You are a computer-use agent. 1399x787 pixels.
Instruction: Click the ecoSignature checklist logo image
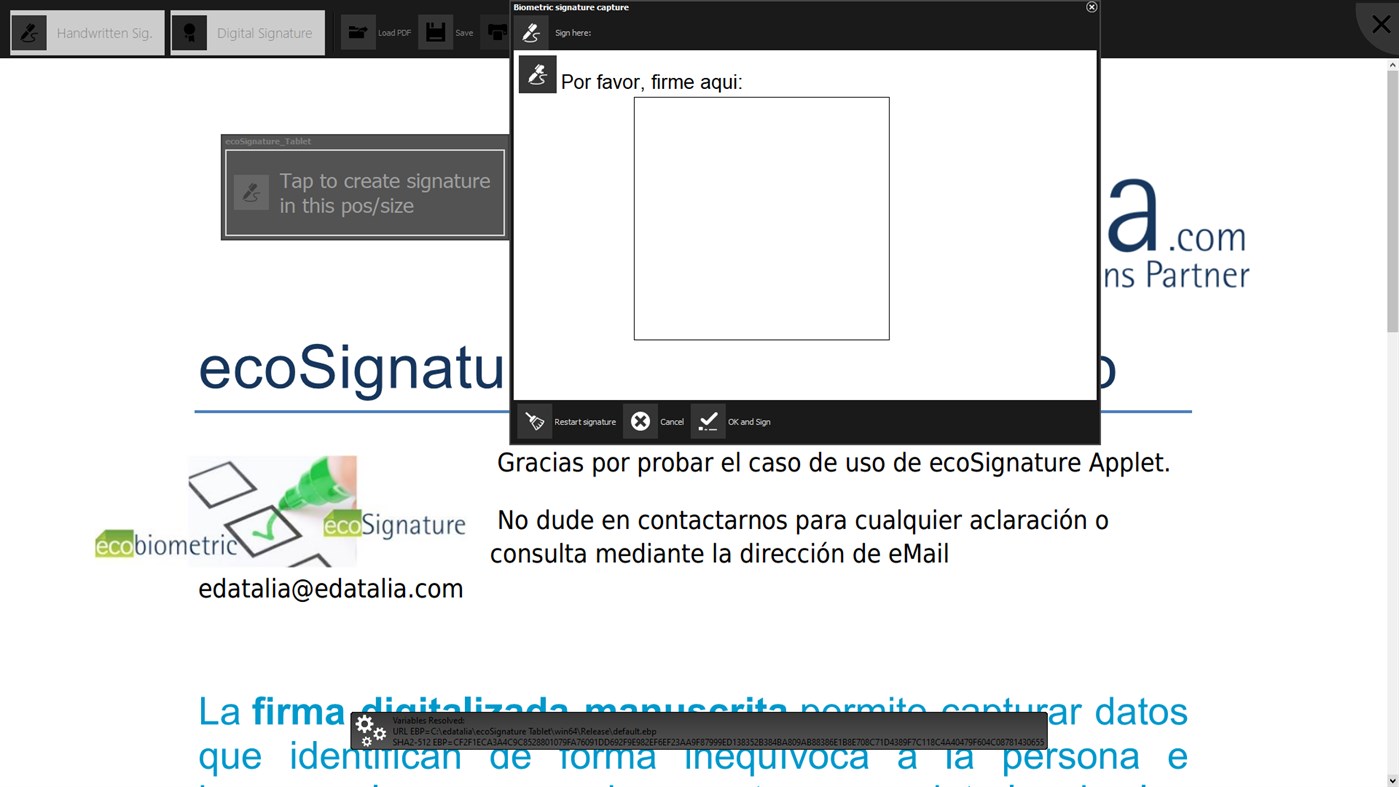(x=272, y=510)
